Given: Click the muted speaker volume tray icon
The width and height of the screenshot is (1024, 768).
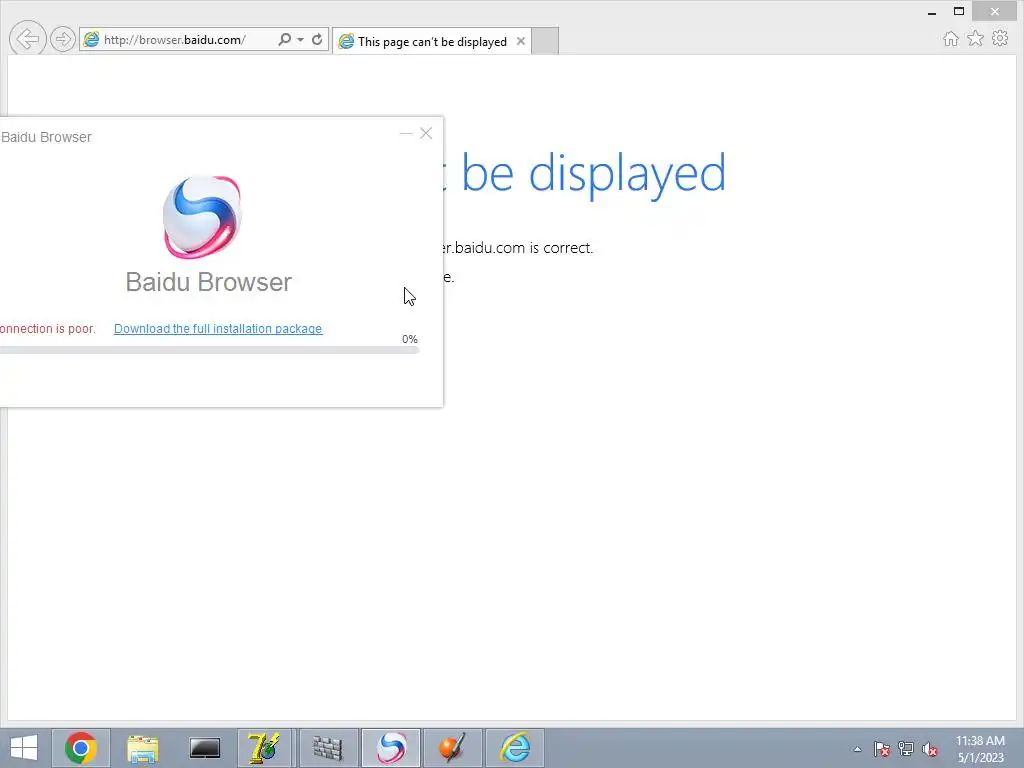Looking at the screenshot, I should [930, 749].
